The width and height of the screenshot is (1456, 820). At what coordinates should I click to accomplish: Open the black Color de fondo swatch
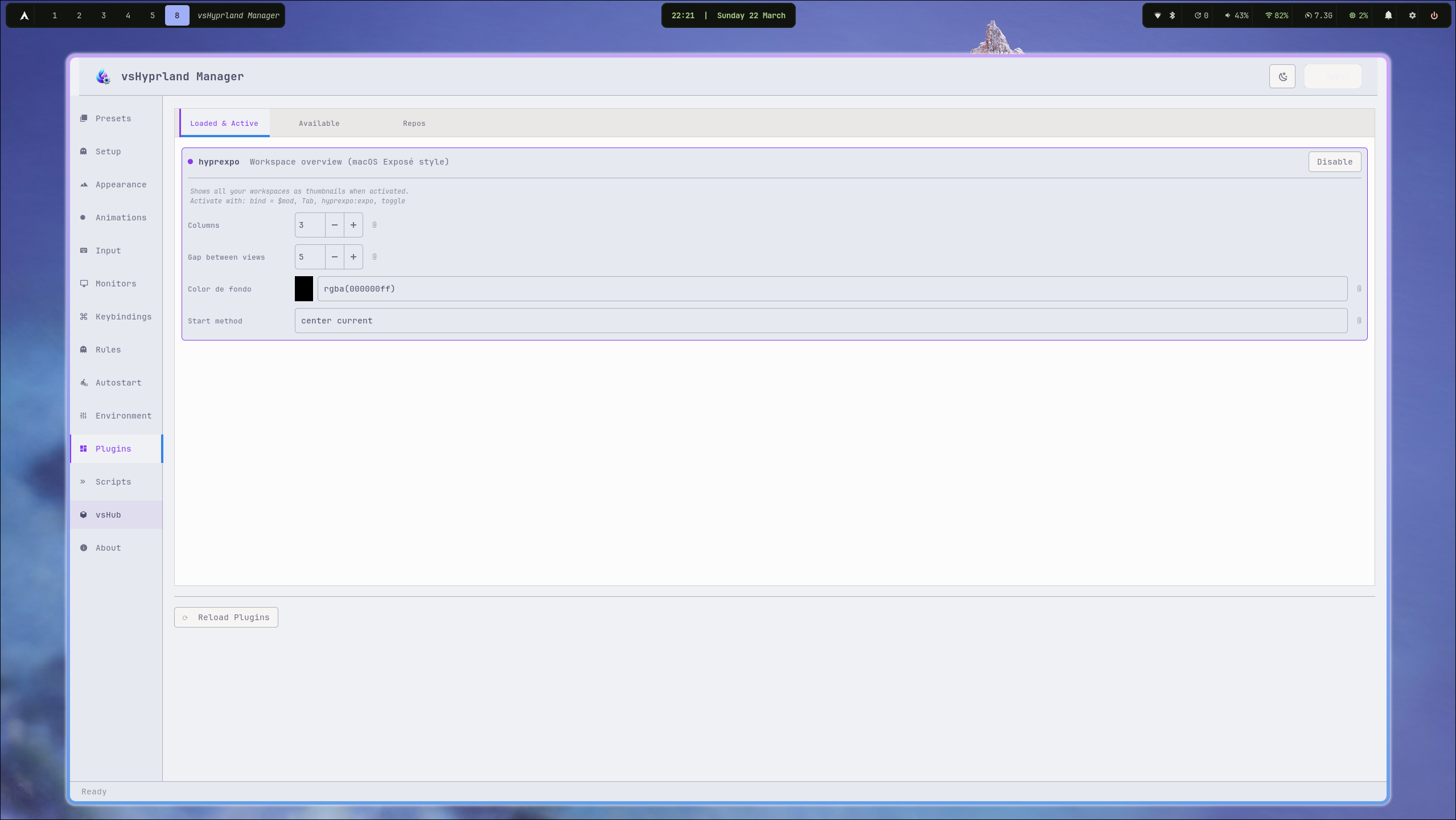pyautogui.click(x=304, y=289)
